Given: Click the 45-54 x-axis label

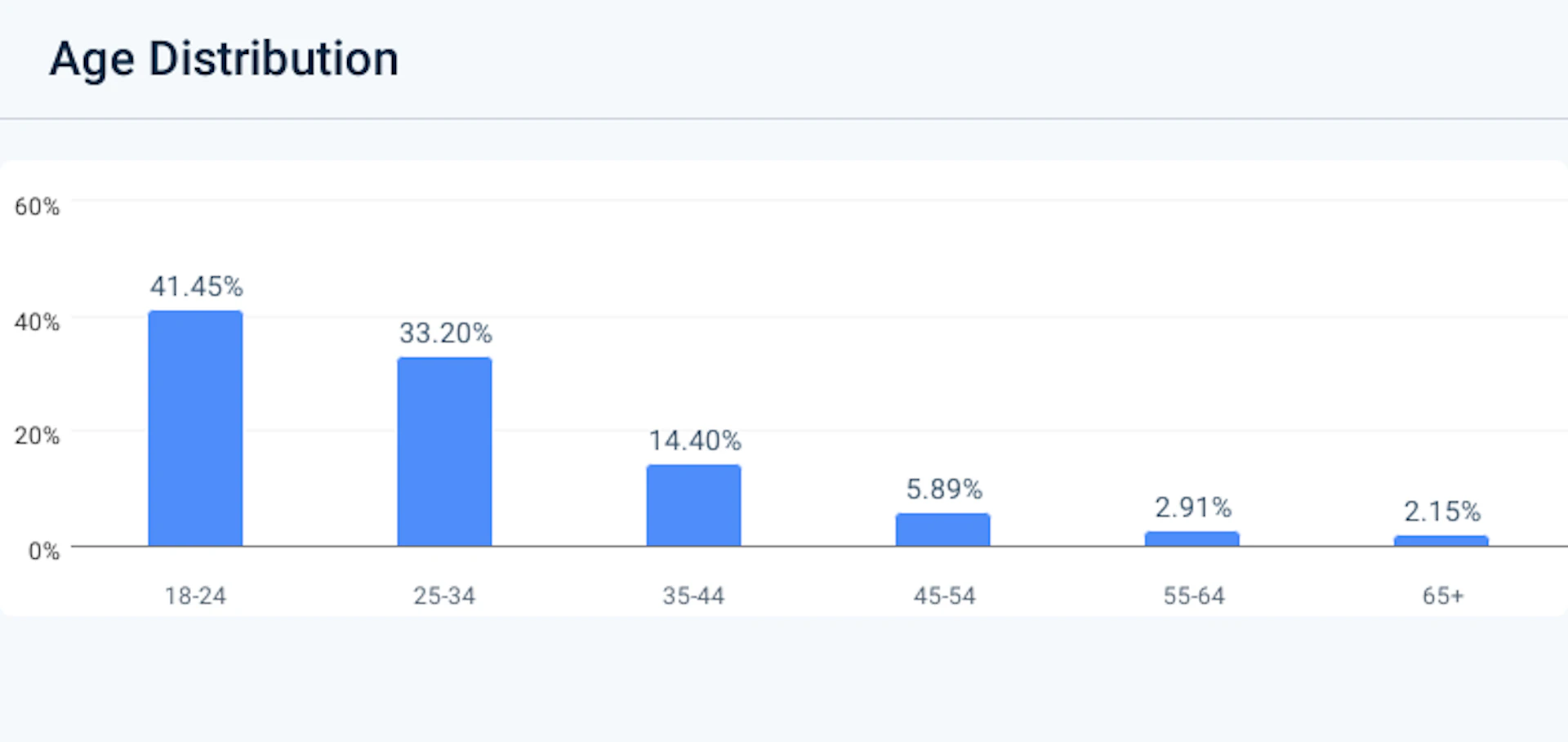Looking at the screenshot, I should pyautogui.click(x=944, y=596).
